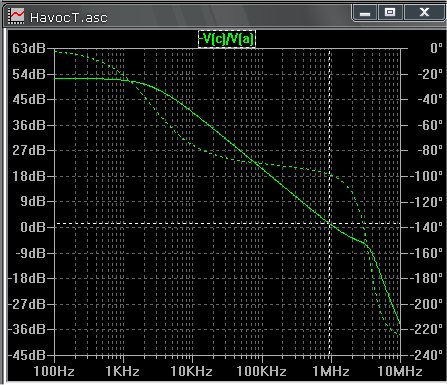The image size is (447, 385).
Task: Click the 36dB left axis label
Action: [29, 125]
